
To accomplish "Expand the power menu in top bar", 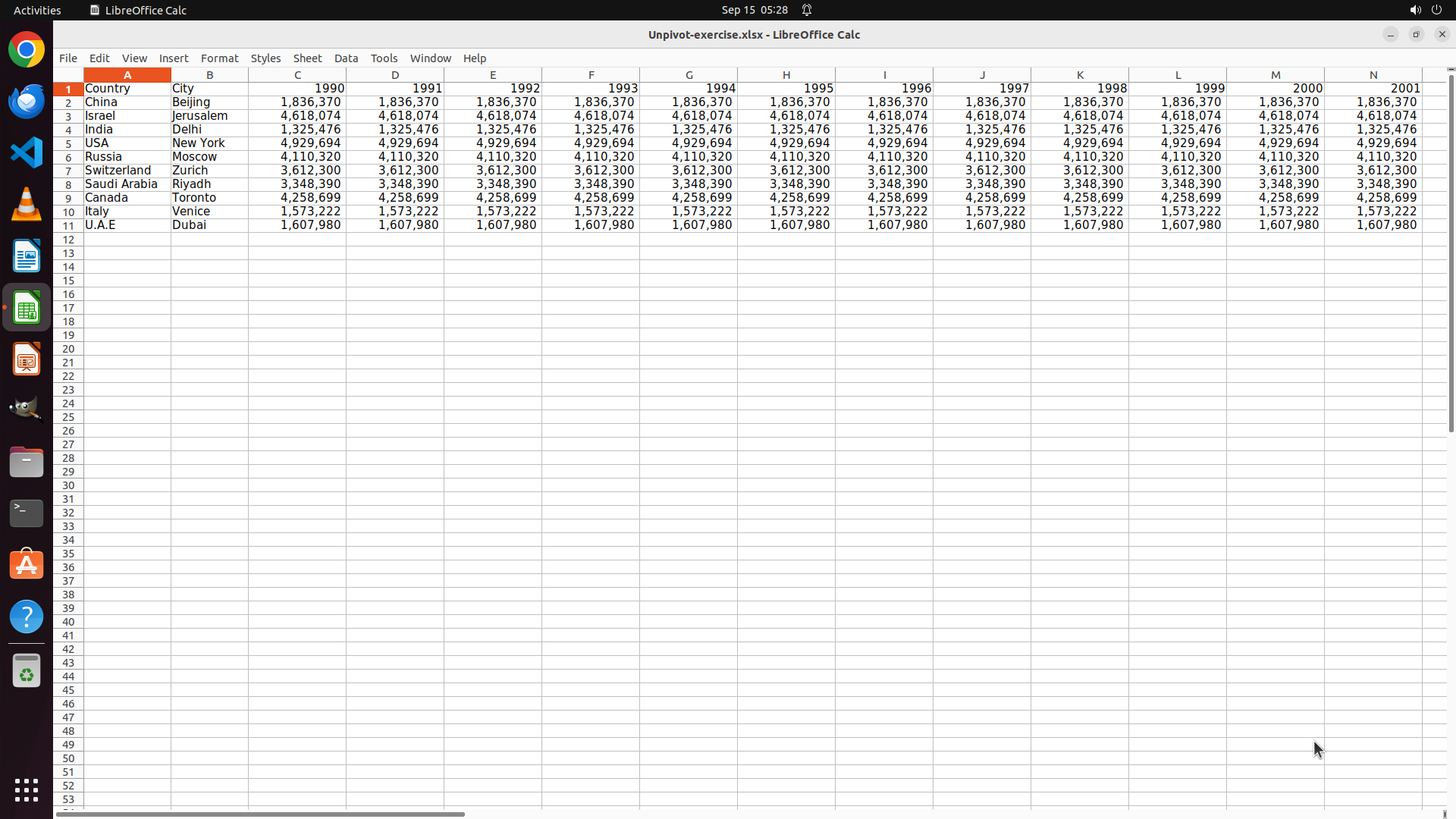I will point(1436,10).
